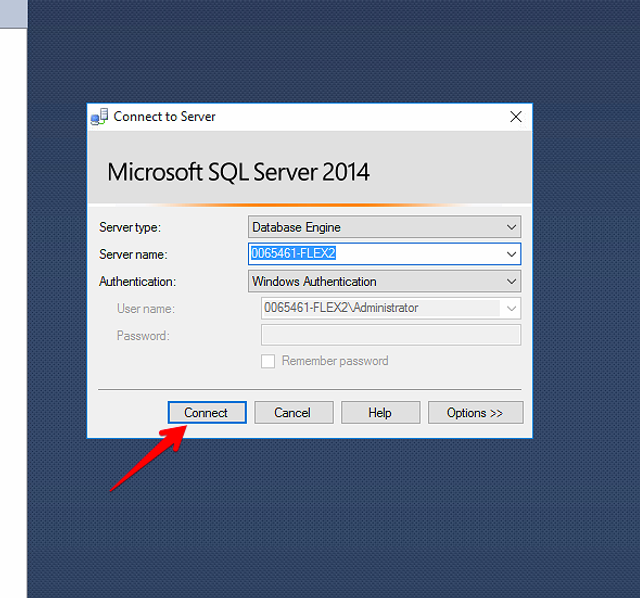Viewport: 640px width, 598px height.
Task: Click the Server name label
Action: click(x=133, y=255)
